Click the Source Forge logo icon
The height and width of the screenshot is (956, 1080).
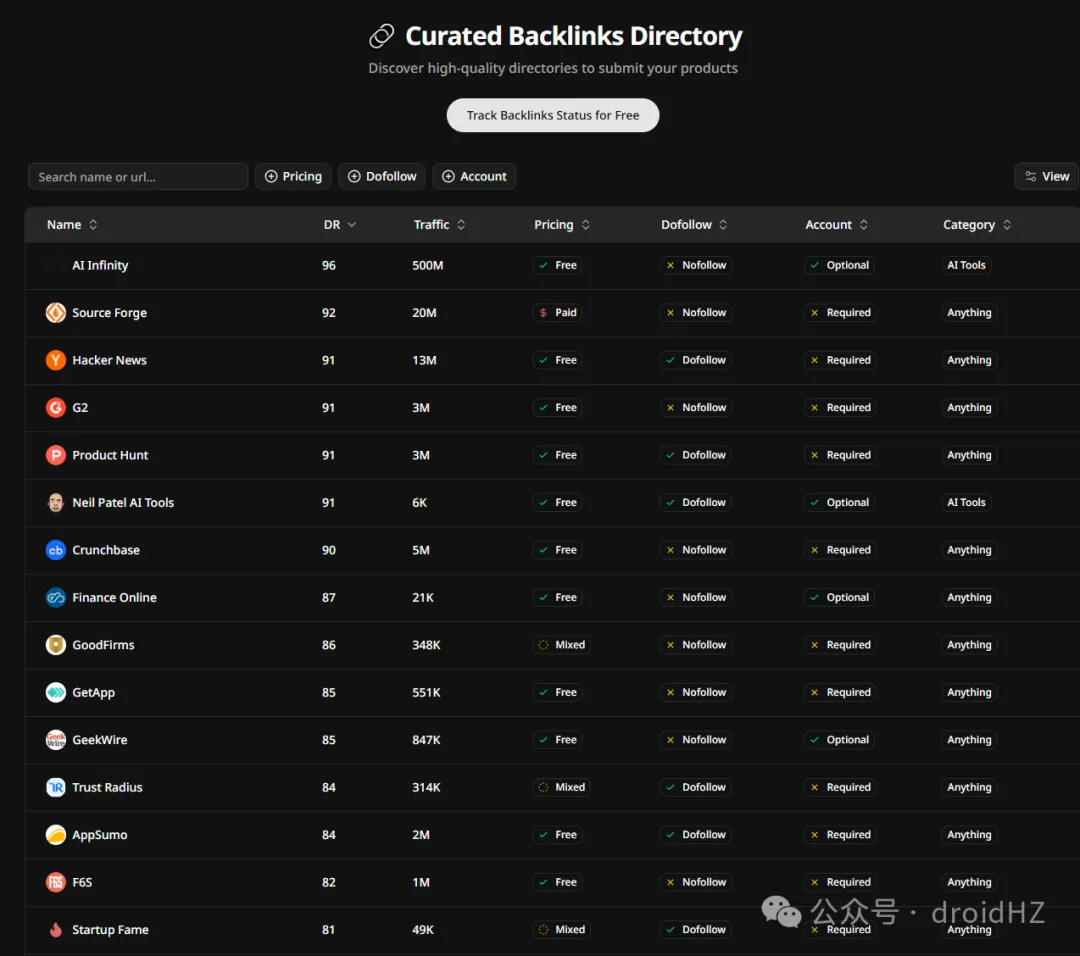point(56,313)
